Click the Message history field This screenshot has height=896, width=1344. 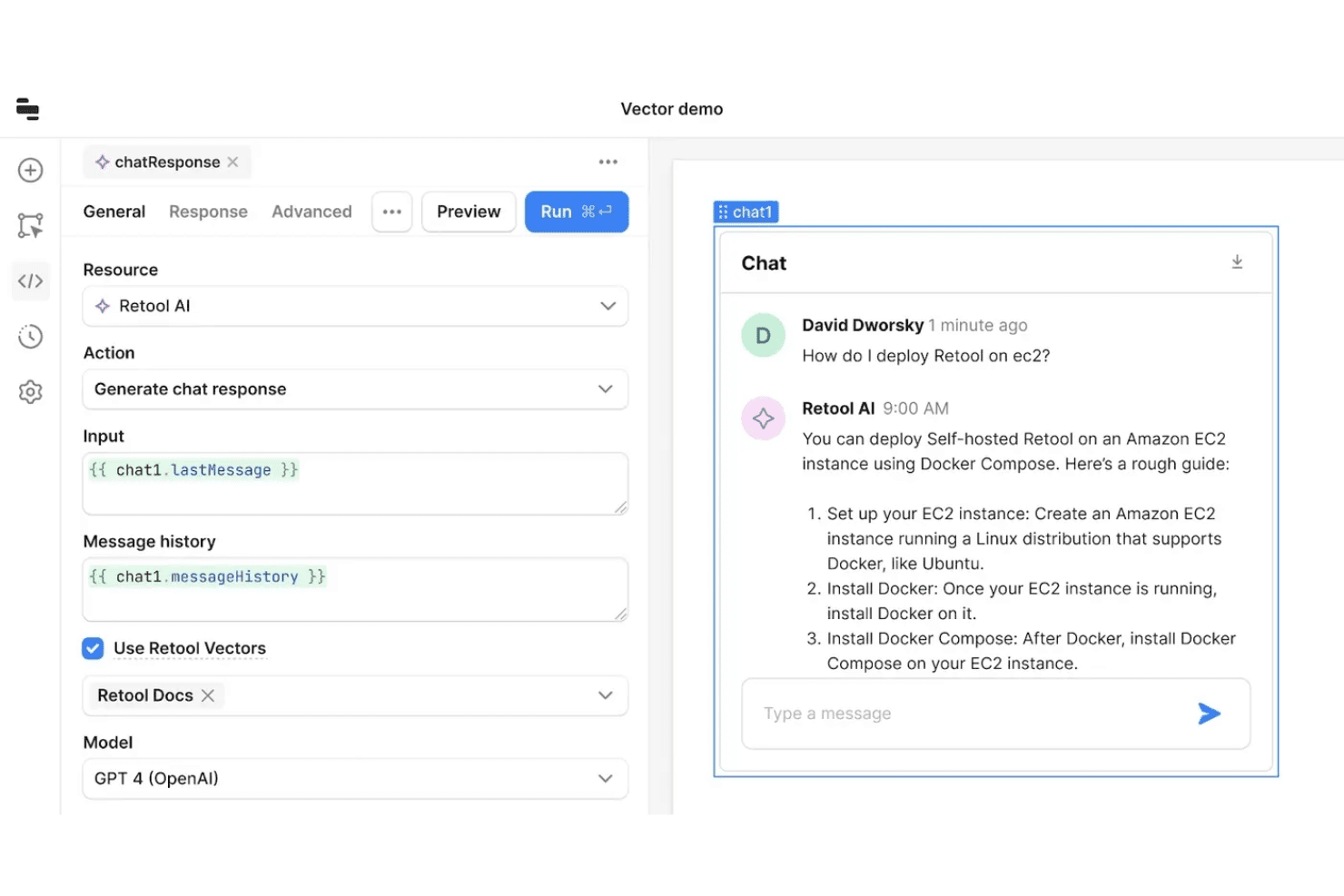[x=355, y=589]
